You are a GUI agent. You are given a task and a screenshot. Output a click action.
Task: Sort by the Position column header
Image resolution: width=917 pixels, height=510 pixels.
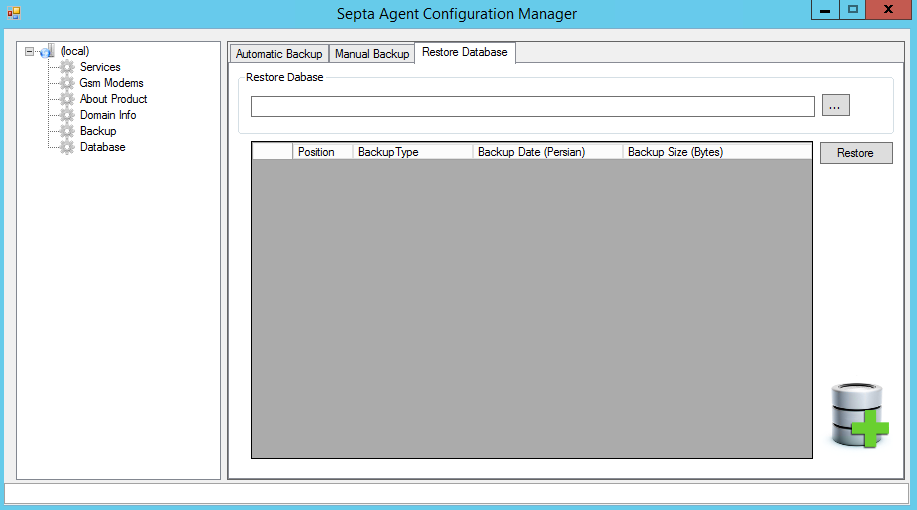[323, 151]
